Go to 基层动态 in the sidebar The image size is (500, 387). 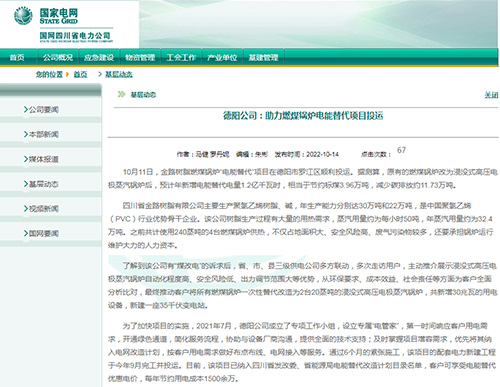pos(44,184)
